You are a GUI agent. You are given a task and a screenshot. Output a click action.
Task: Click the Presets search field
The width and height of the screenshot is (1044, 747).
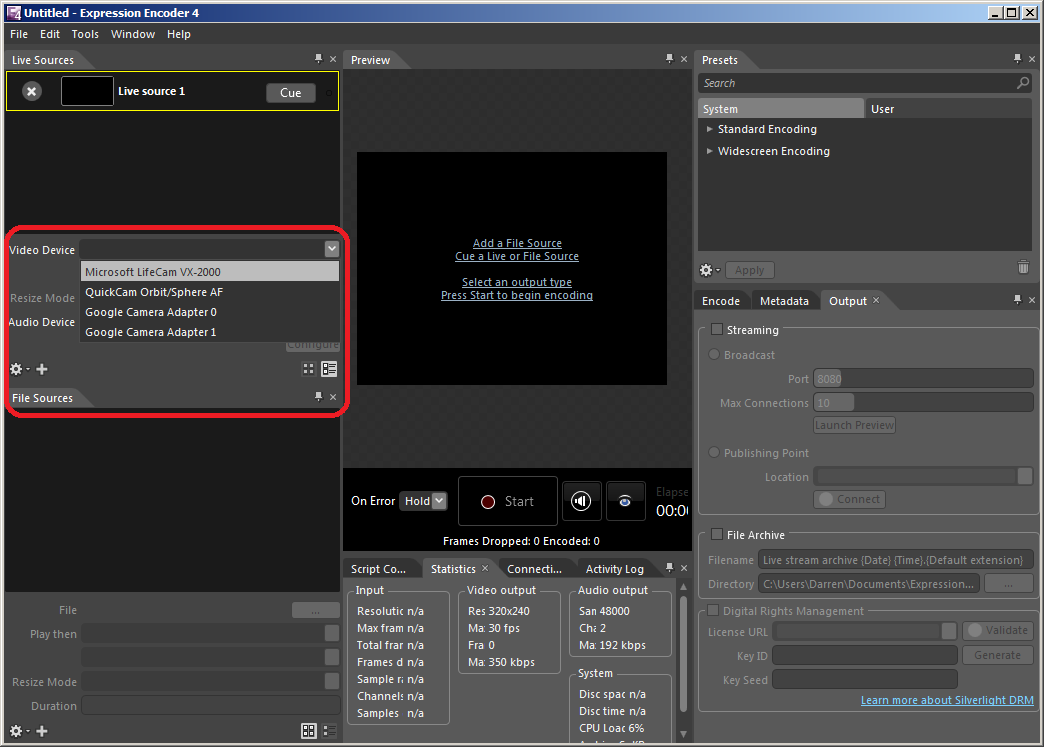[855, 84]
